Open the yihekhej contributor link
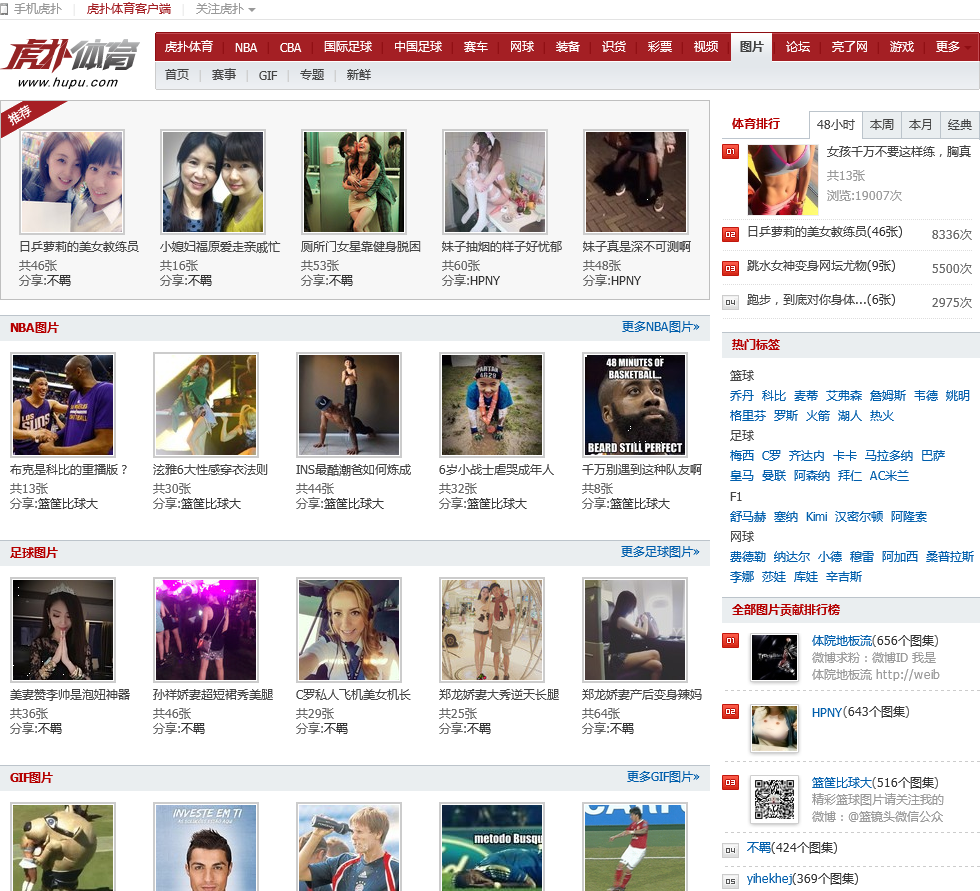 point(769,879)
